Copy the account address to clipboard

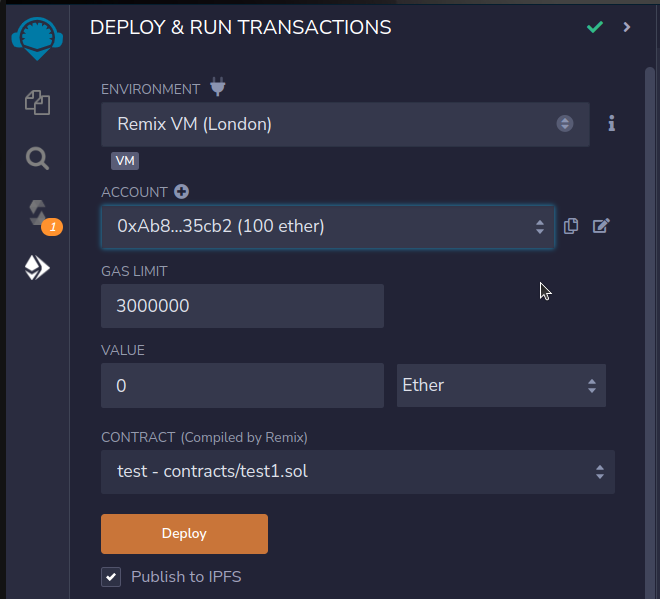tap(571, 226)
